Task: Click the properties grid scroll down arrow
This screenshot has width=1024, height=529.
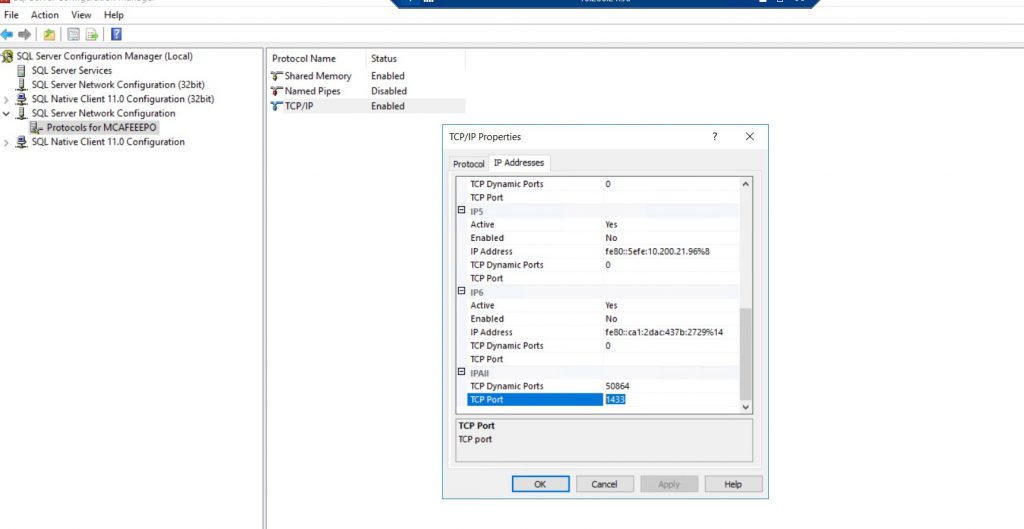Action: [x=746, y=406]
